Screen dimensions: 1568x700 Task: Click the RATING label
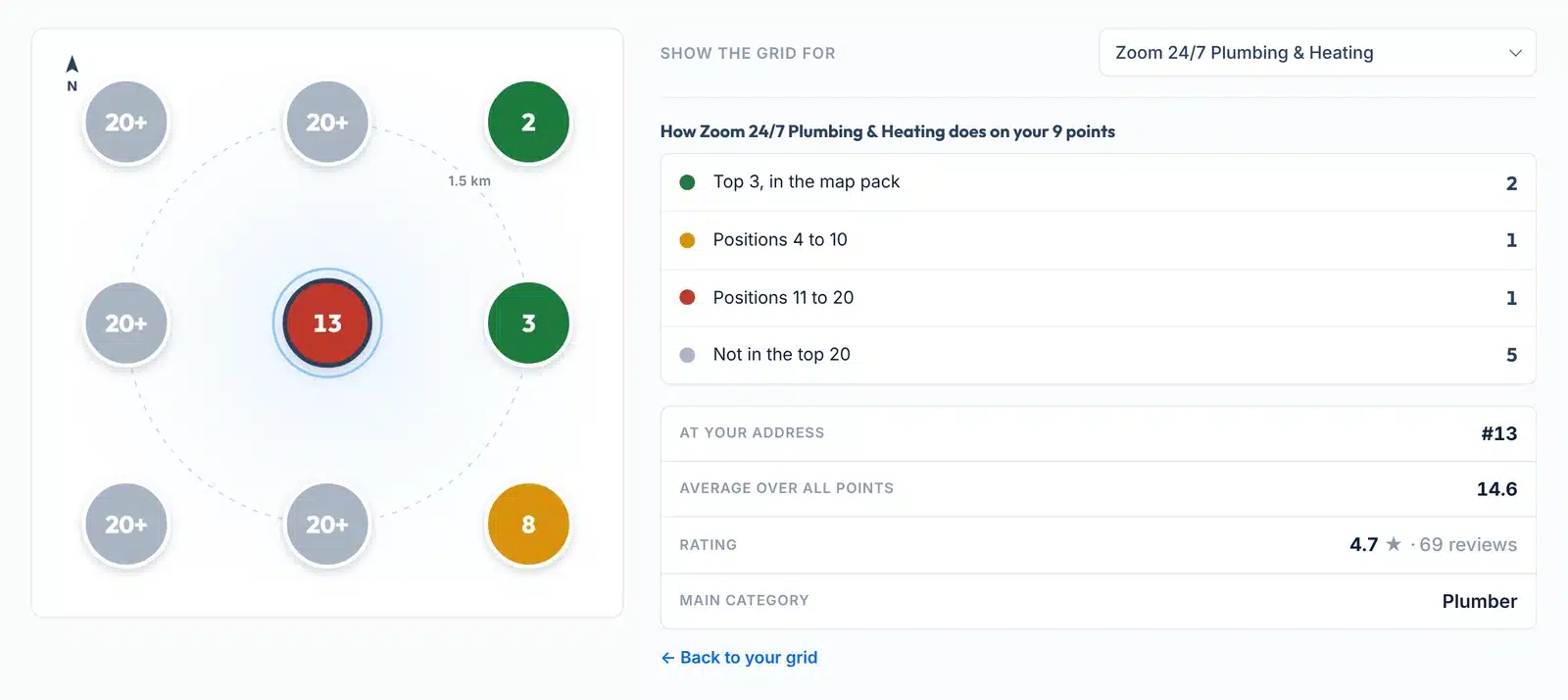click(708, 545)
